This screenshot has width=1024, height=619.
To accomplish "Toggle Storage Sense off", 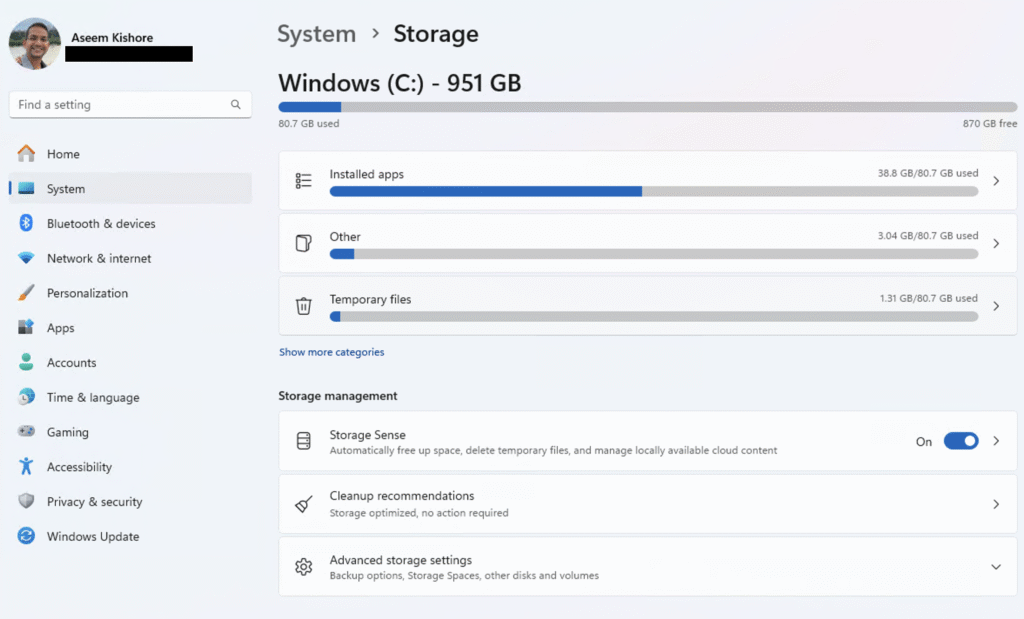I will (960, 440).
